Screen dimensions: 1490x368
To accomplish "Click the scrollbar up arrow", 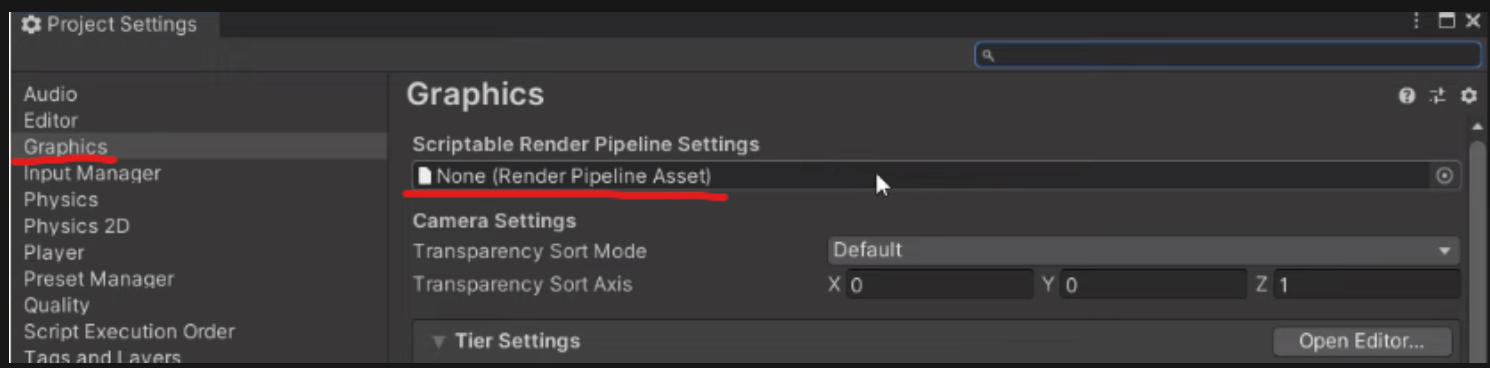I will pyautogui.click(x=1477, y=127).
